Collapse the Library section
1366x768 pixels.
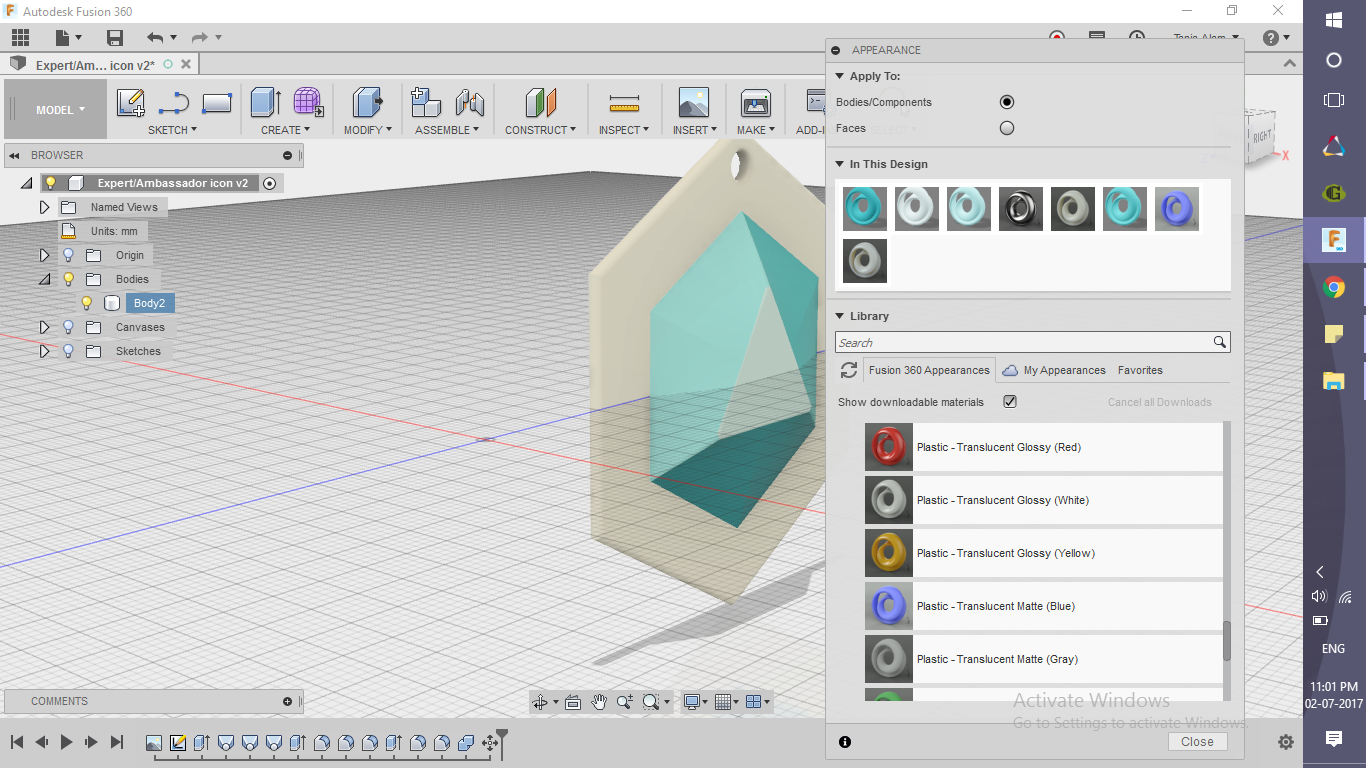click(x=840, y=316)
